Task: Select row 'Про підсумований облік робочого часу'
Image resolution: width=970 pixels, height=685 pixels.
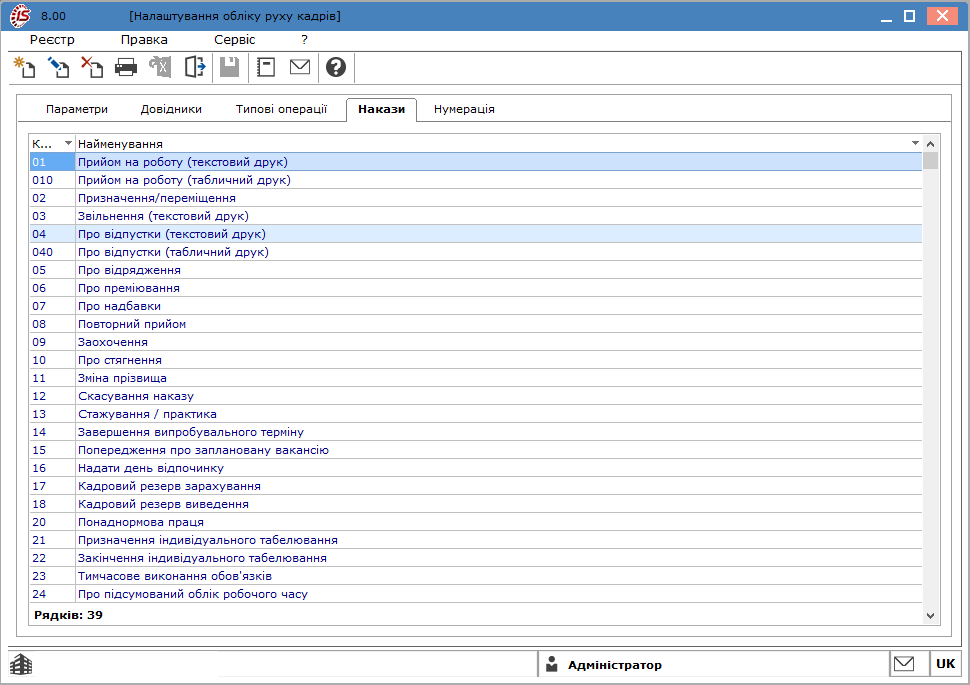Action: [x=476, y=593]
